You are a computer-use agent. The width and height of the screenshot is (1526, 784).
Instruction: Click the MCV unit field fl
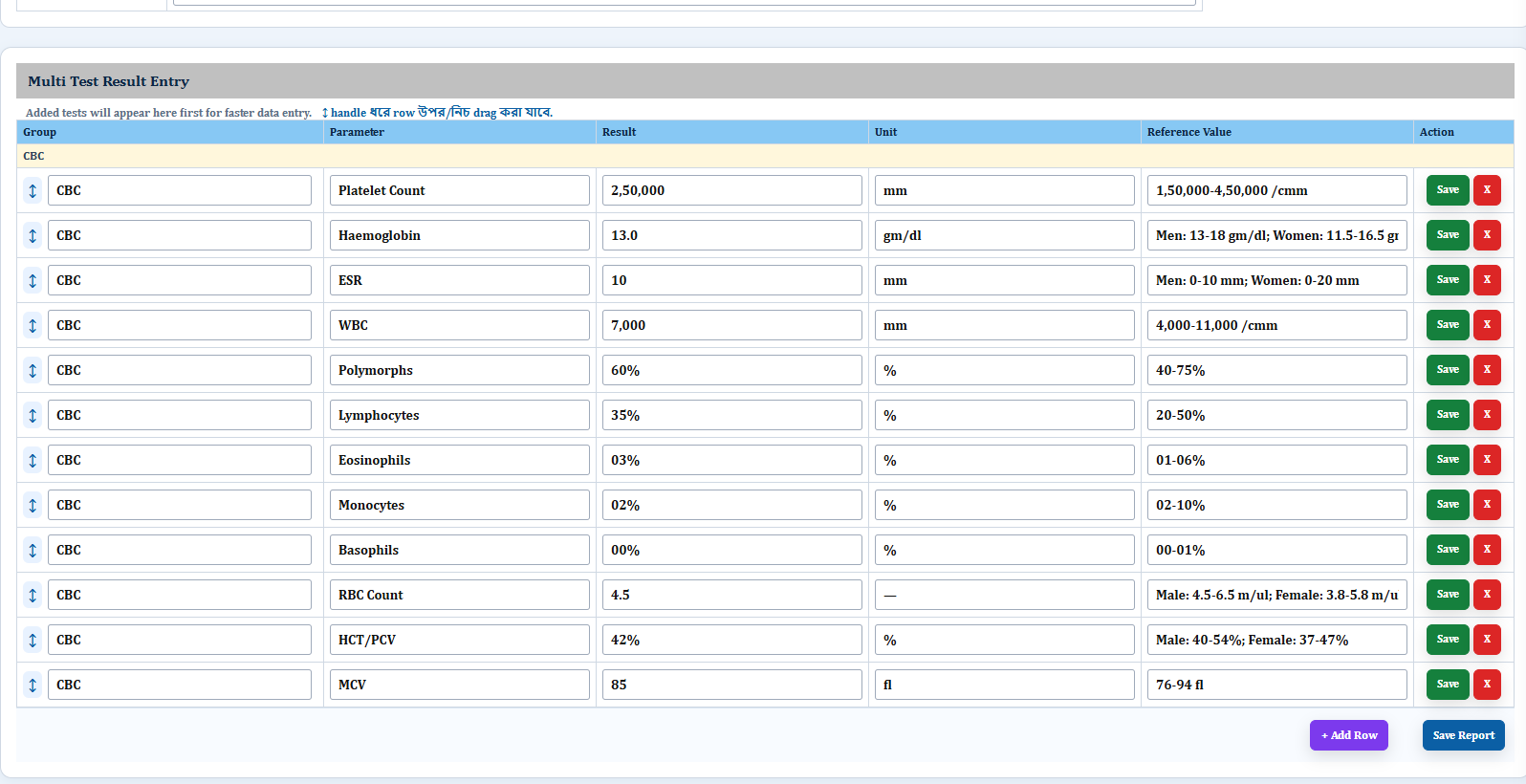click(x=1005, y=685)
